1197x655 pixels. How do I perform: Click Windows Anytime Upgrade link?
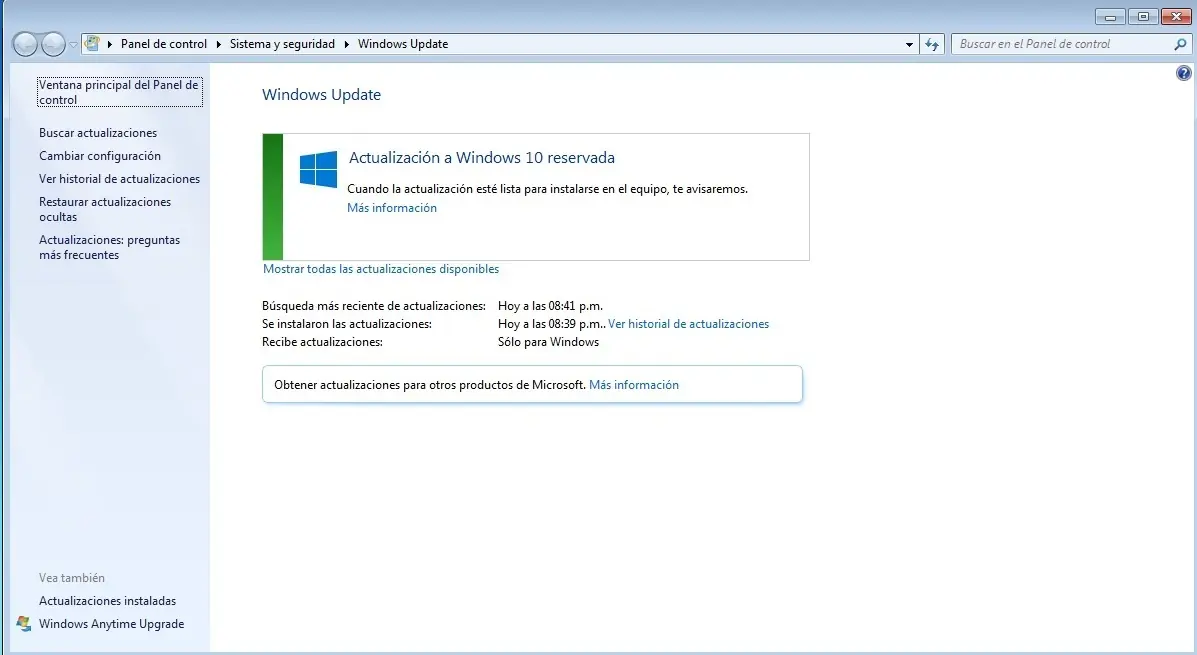[x=111, y=624]
